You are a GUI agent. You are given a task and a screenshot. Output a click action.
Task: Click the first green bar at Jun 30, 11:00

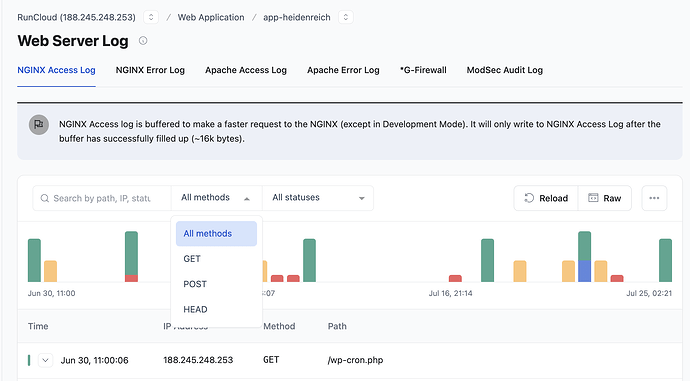click(34, 260)
